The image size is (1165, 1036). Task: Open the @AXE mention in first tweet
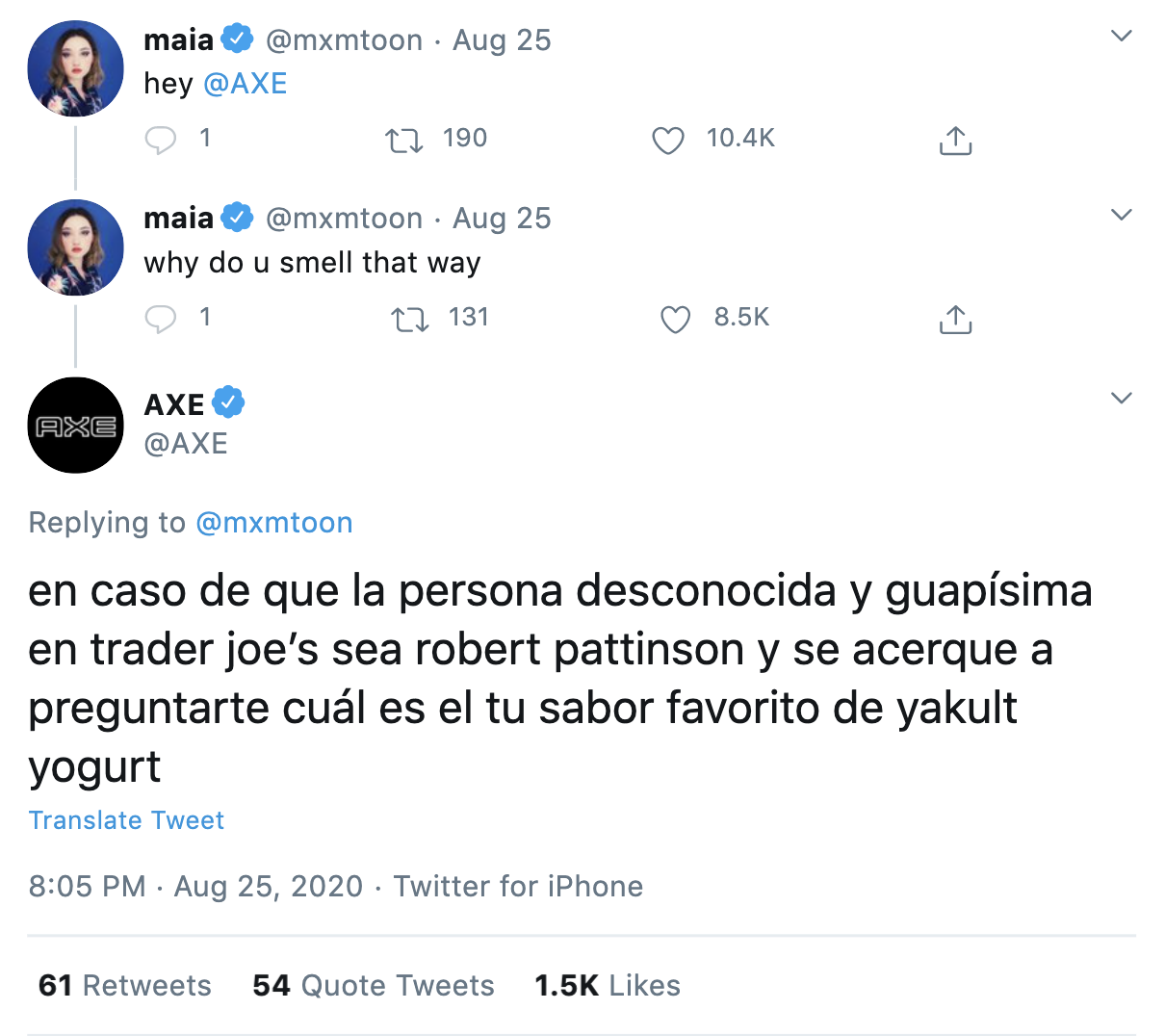tap(246, 84)
